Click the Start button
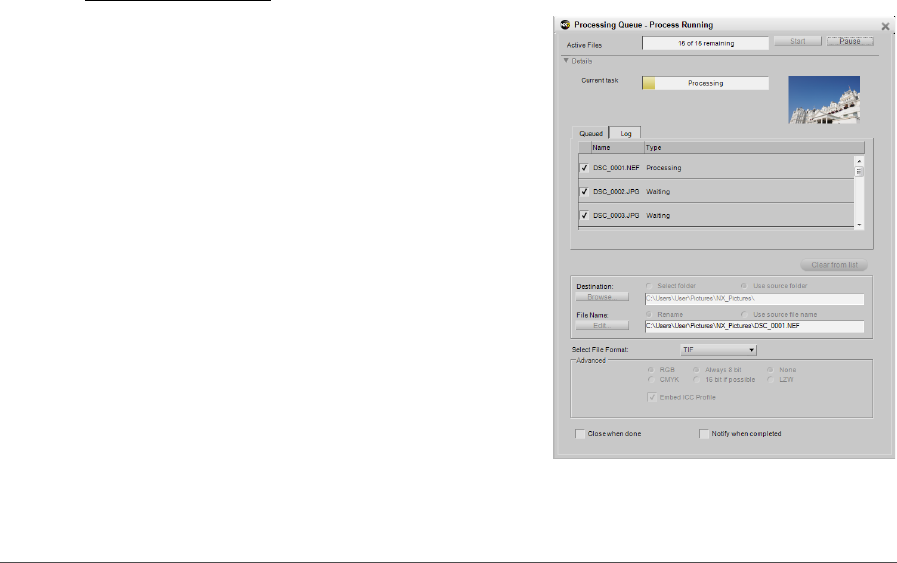Viewport: 897px width, 563px height. pos(797,41)
